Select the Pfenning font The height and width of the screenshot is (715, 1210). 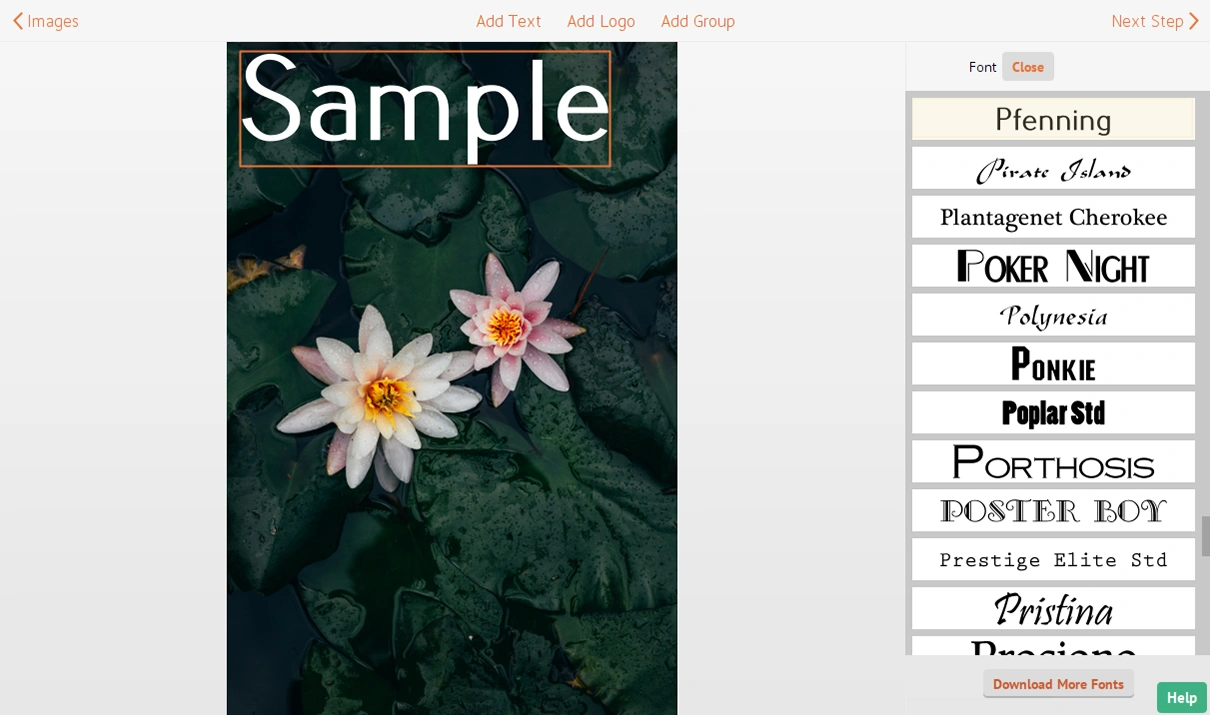click(1053, 119)
